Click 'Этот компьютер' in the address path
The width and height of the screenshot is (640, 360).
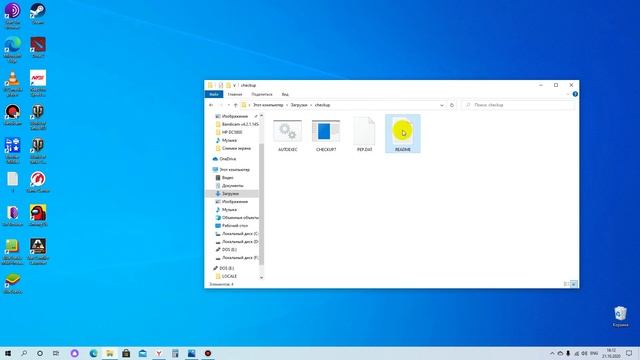click(268, 105)
